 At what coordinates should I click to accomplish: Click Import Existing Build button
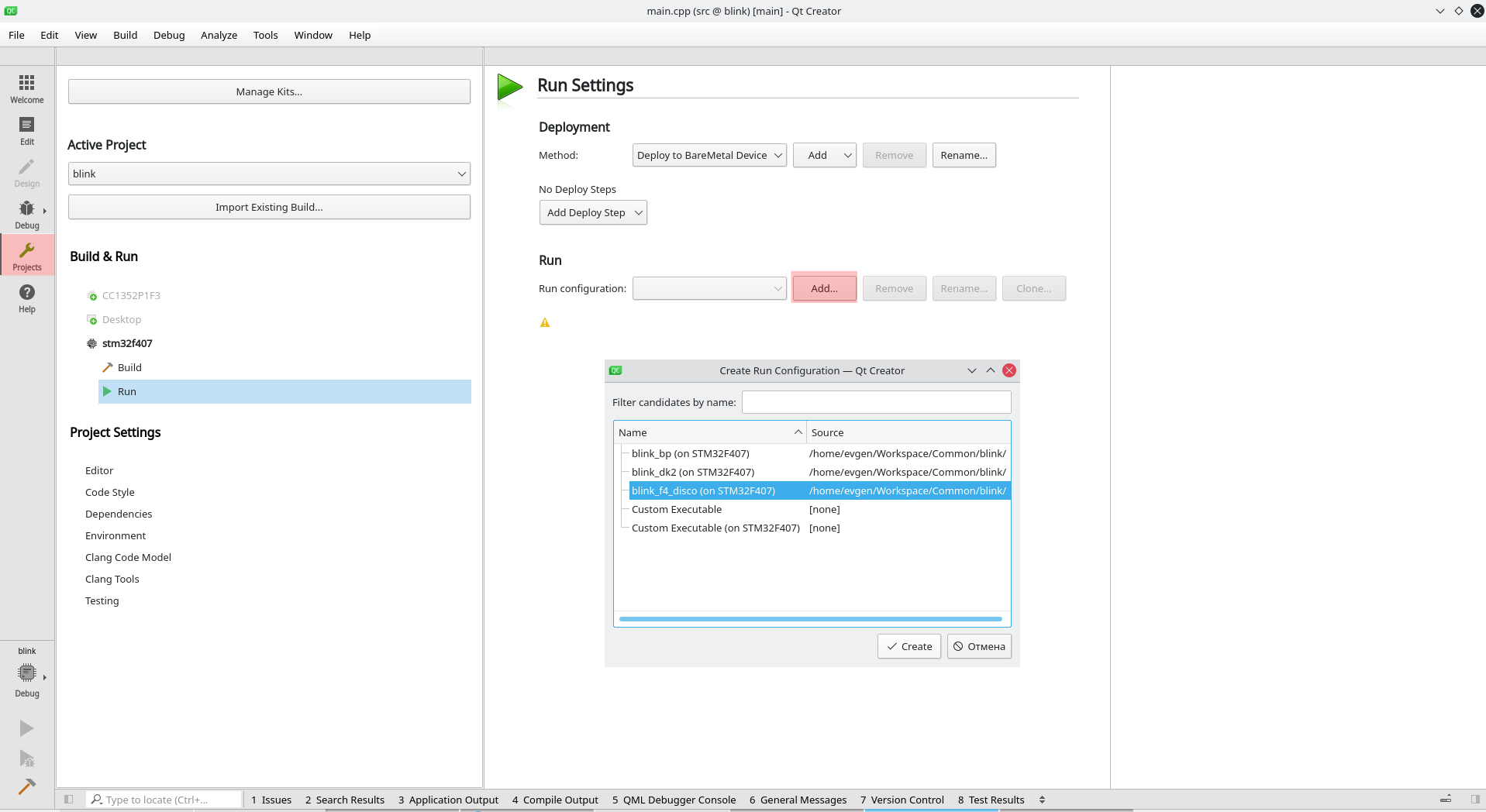tap(269, 207)
